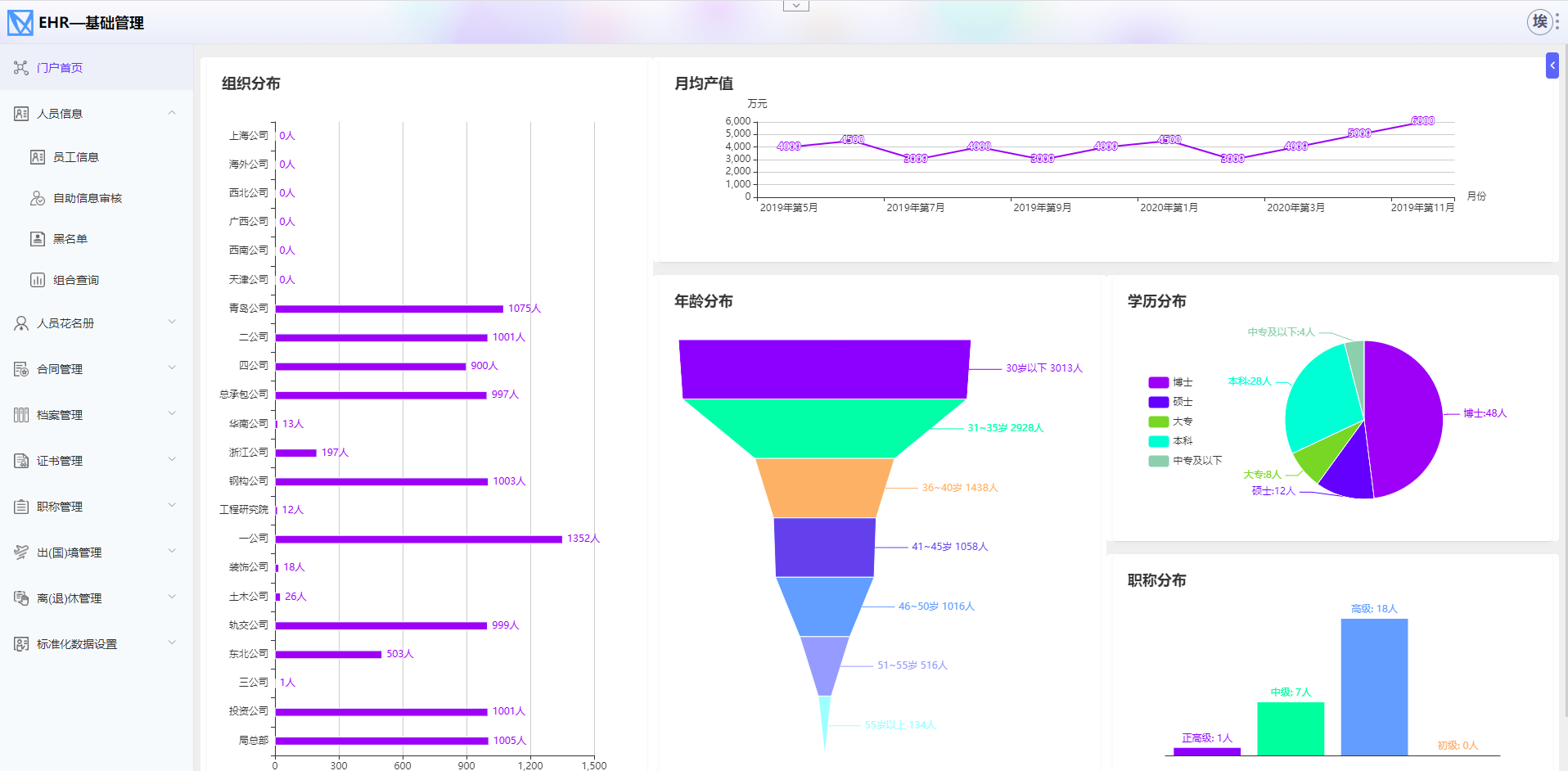Viewport: 1568px width, 771px height.
Task: Expand the 职称管理 menu group
Action: [x=172, y=506]
